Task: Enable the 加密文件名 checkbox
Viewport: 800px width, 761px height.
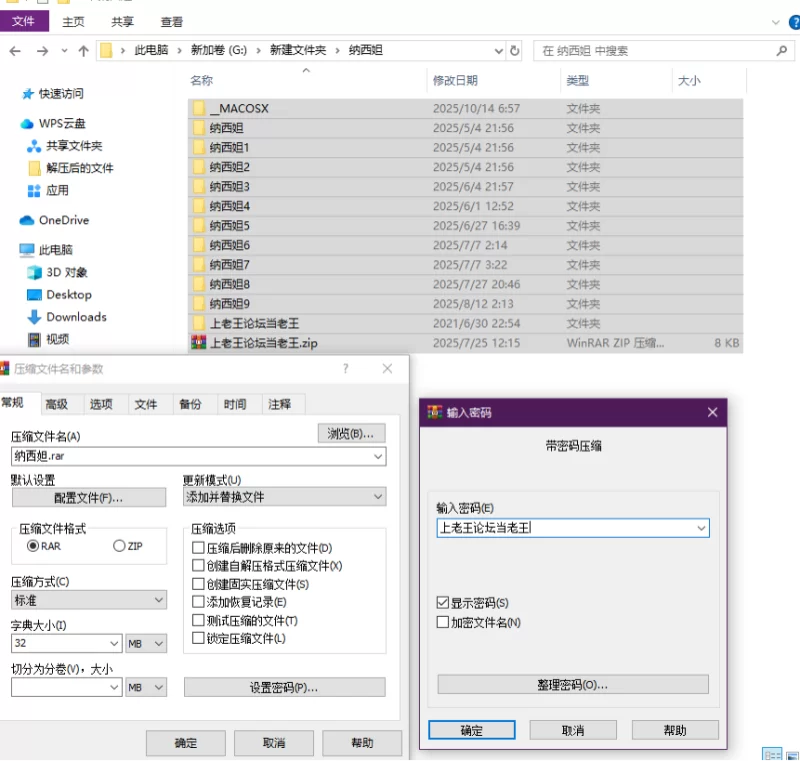Action: [443, 622]
